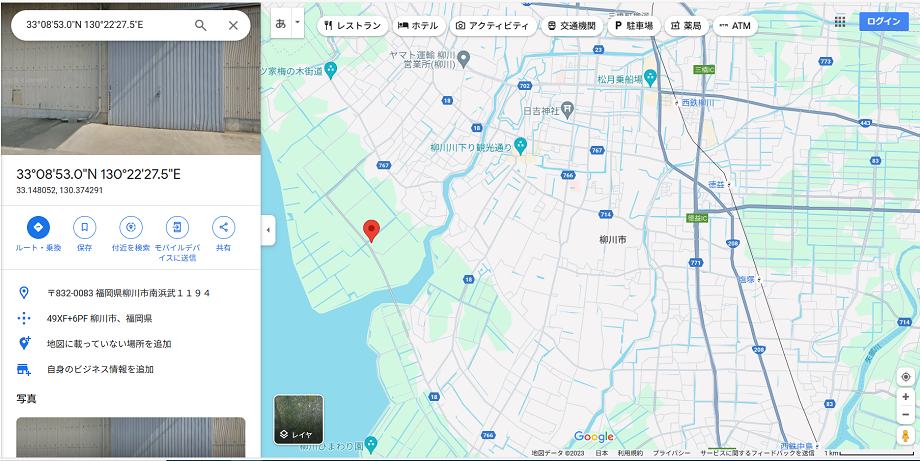Screen dimensions: 920x461
Task: Clear the search box with X
Action: 233,25
